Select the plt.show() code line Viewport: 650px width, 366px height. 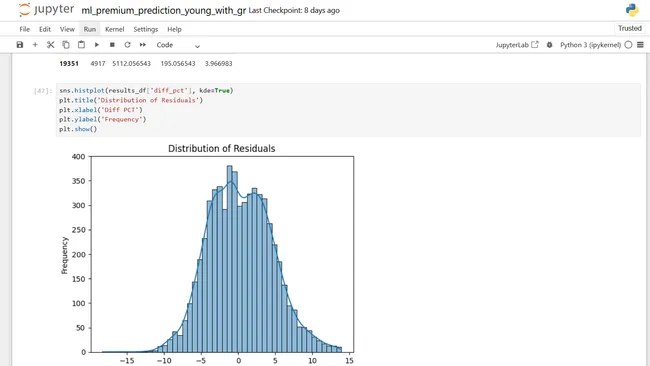pos(78,129)
